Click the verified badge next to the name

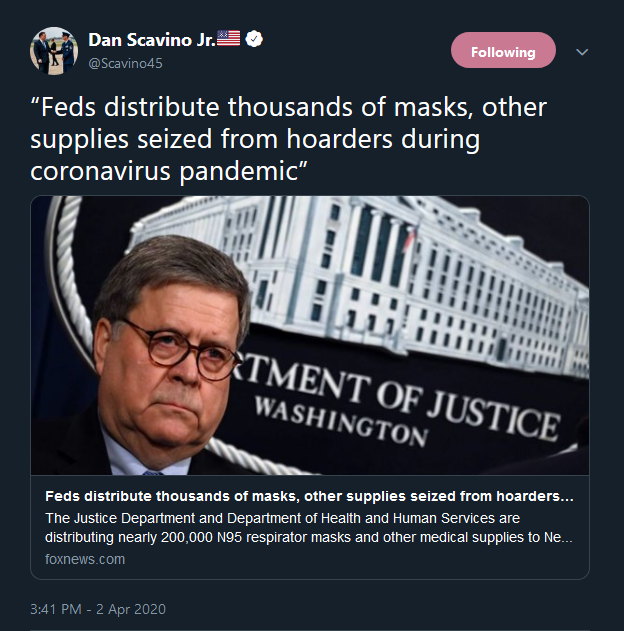(x=256, y=40)
